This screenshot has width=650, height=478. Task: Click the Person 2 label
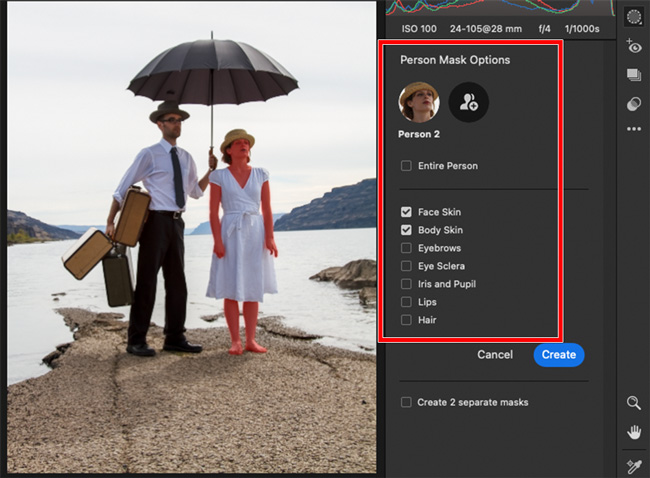coord(419,134)
